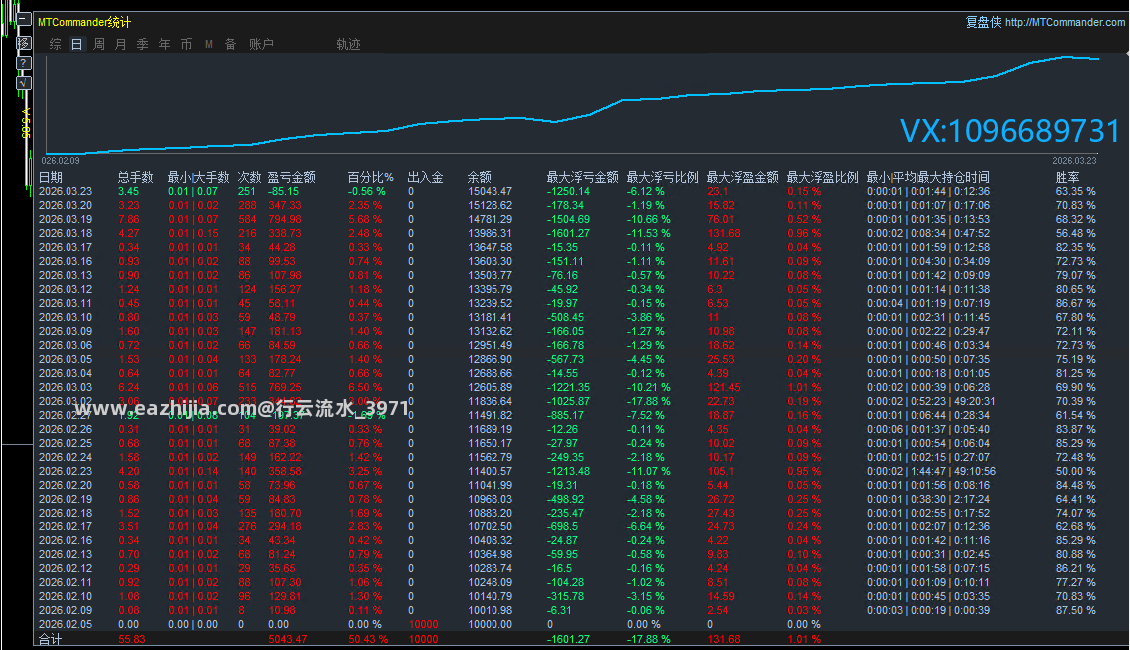Image resolution: width=1130 pixels, height=650 pixels.
Task: Select the 2026.03.18 date row
Action: coord(66,233)
